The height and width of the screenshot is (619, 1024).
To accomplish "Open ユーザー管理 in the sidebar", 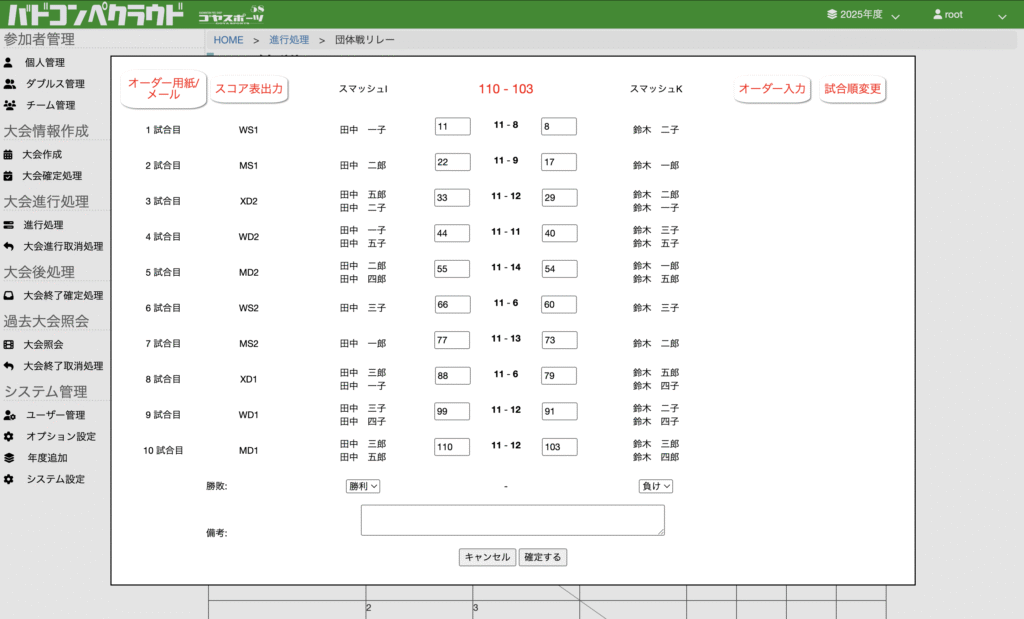I will click(55, 415).
